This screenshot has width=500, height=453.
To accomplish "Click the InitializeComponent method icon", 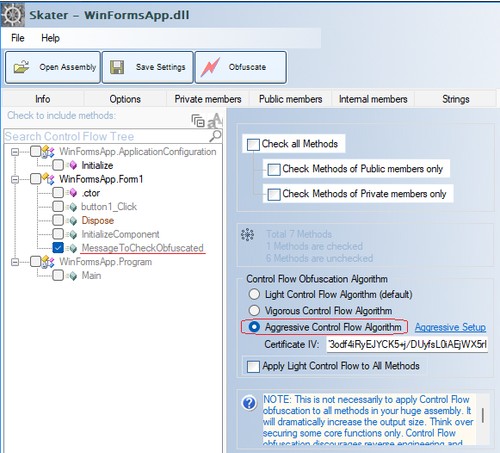I will [71, 234].
